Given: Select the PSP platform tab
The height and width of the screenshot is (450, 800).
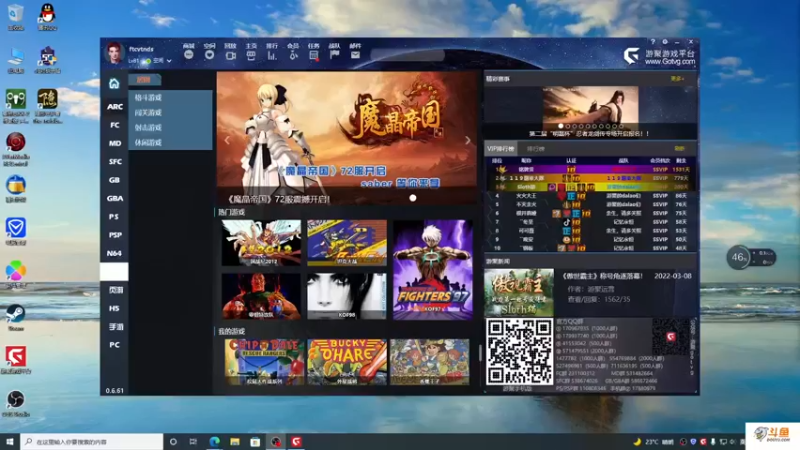Looking at the screenshot, I should pos(114,235).
